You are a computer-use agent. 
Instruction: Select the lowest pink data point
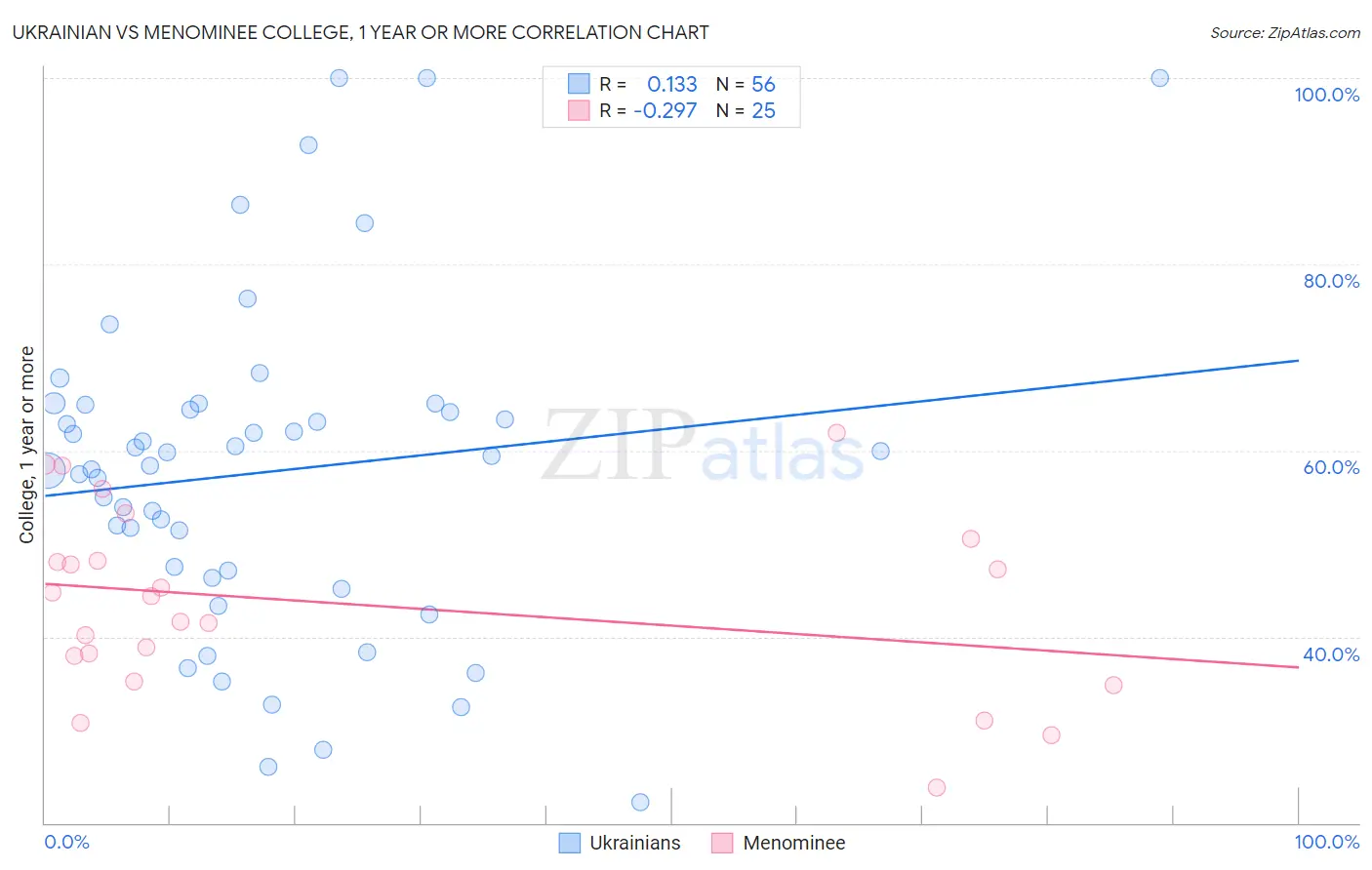(x=937, y=787)
